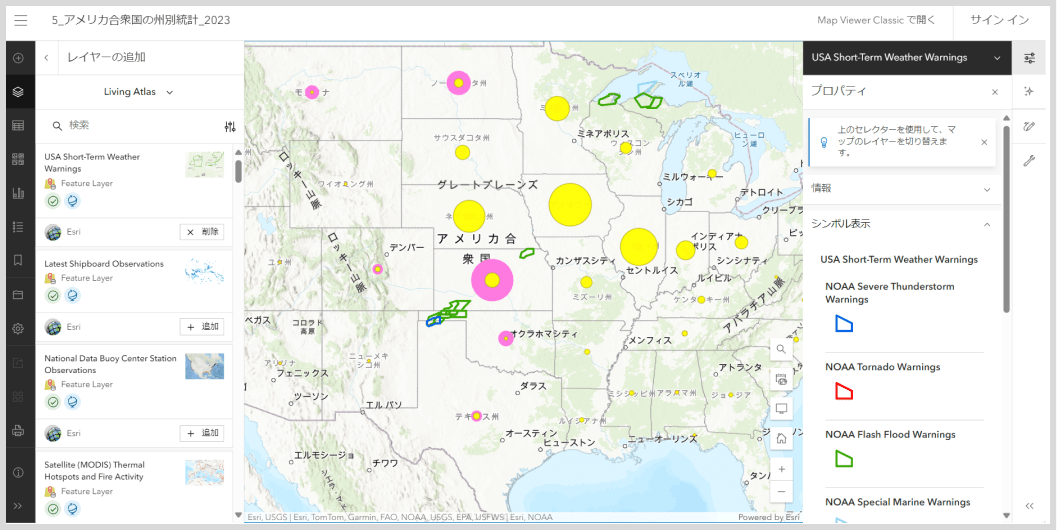
Task: Open Latest Shipboard Observations card thumbnail
Action: click(205, 271)
